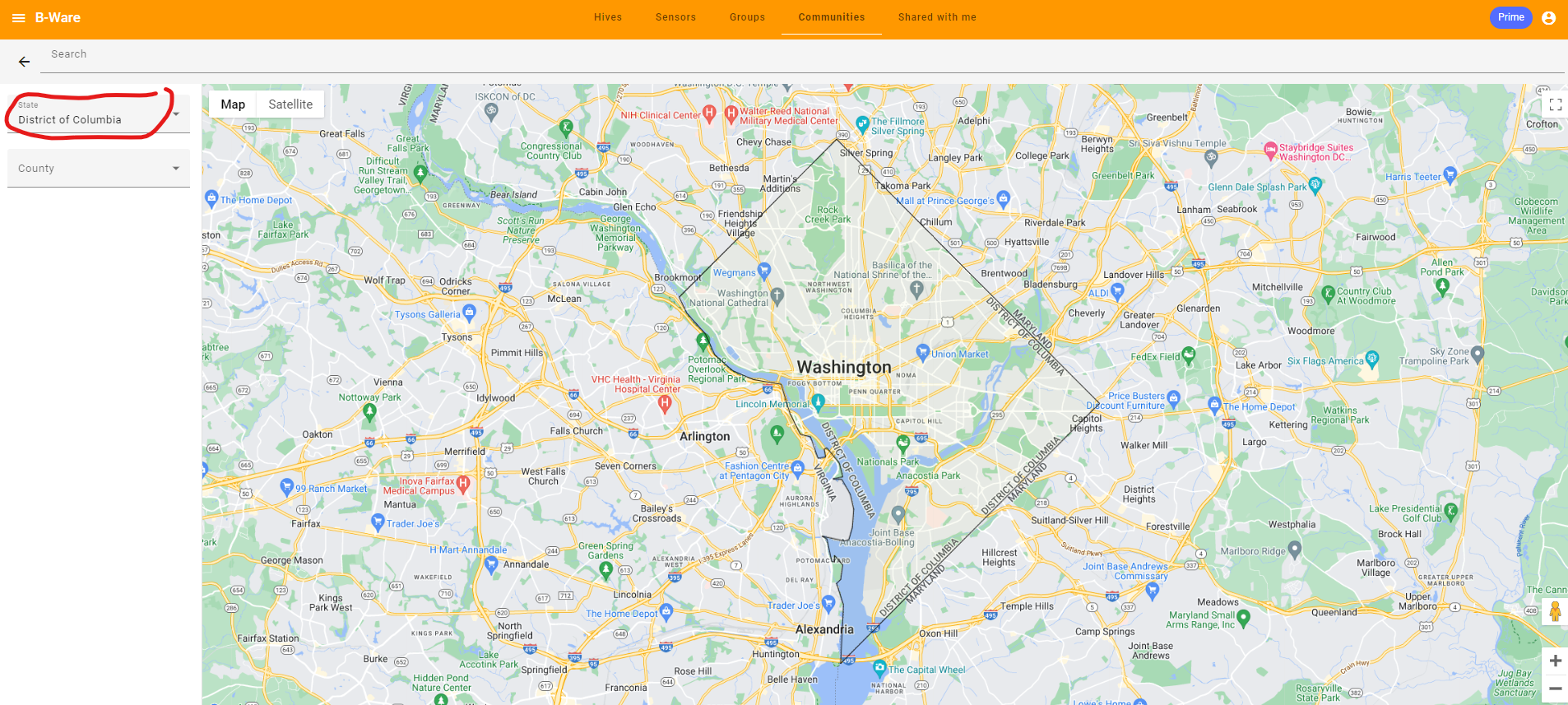Screen dimensions: 1568x705
Task: Click the Union Market shopping pin
Action: 923,352
